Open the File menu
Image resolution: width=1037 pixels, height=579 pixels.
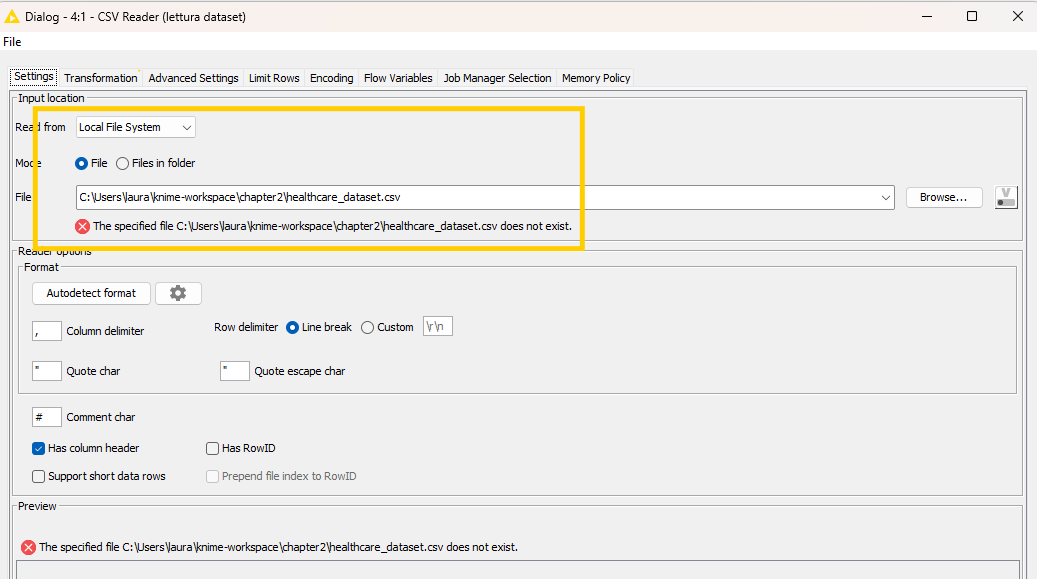pyautogui.click(x=12, y=42)
